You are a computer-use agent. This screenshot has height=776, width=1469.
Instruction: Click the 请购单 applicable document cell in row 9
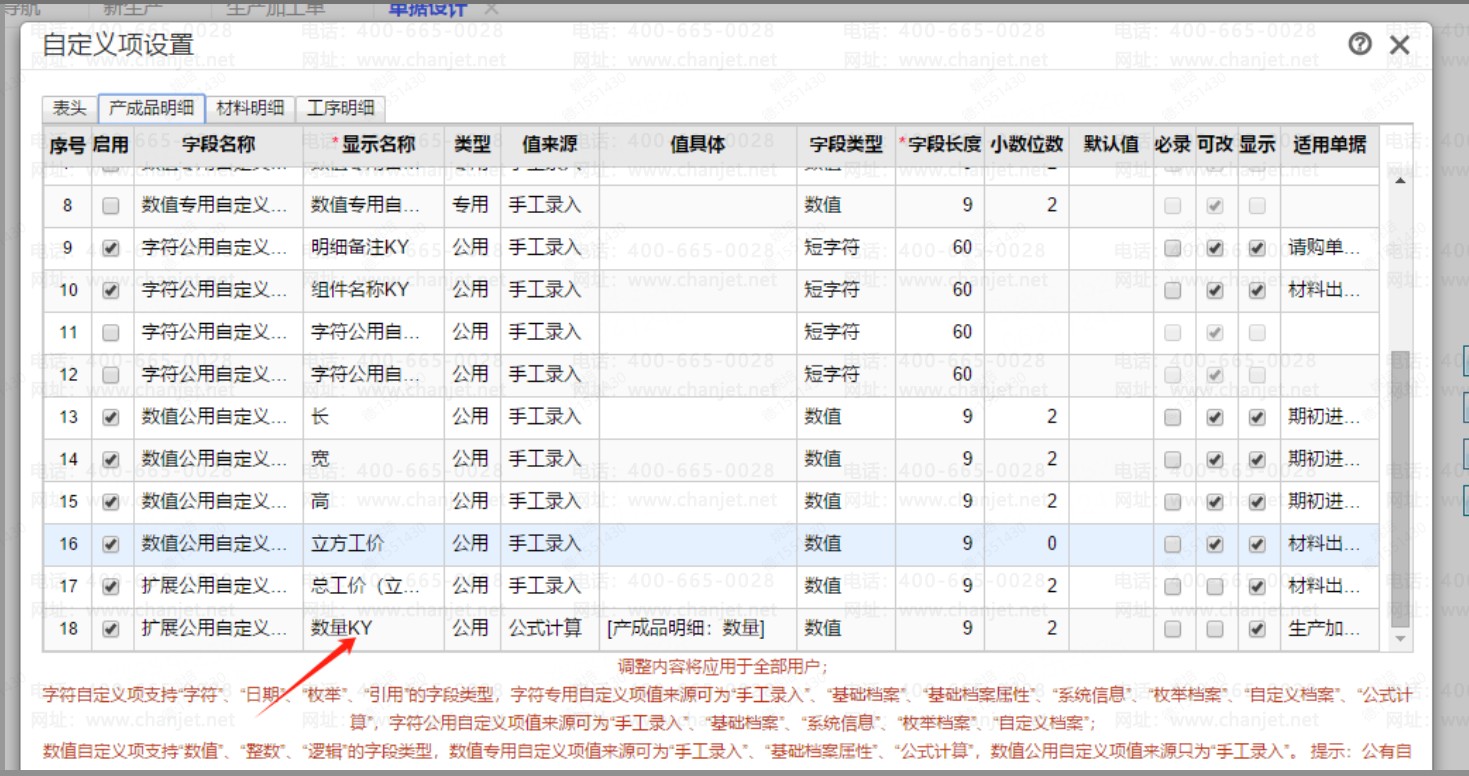[1329, 247]
